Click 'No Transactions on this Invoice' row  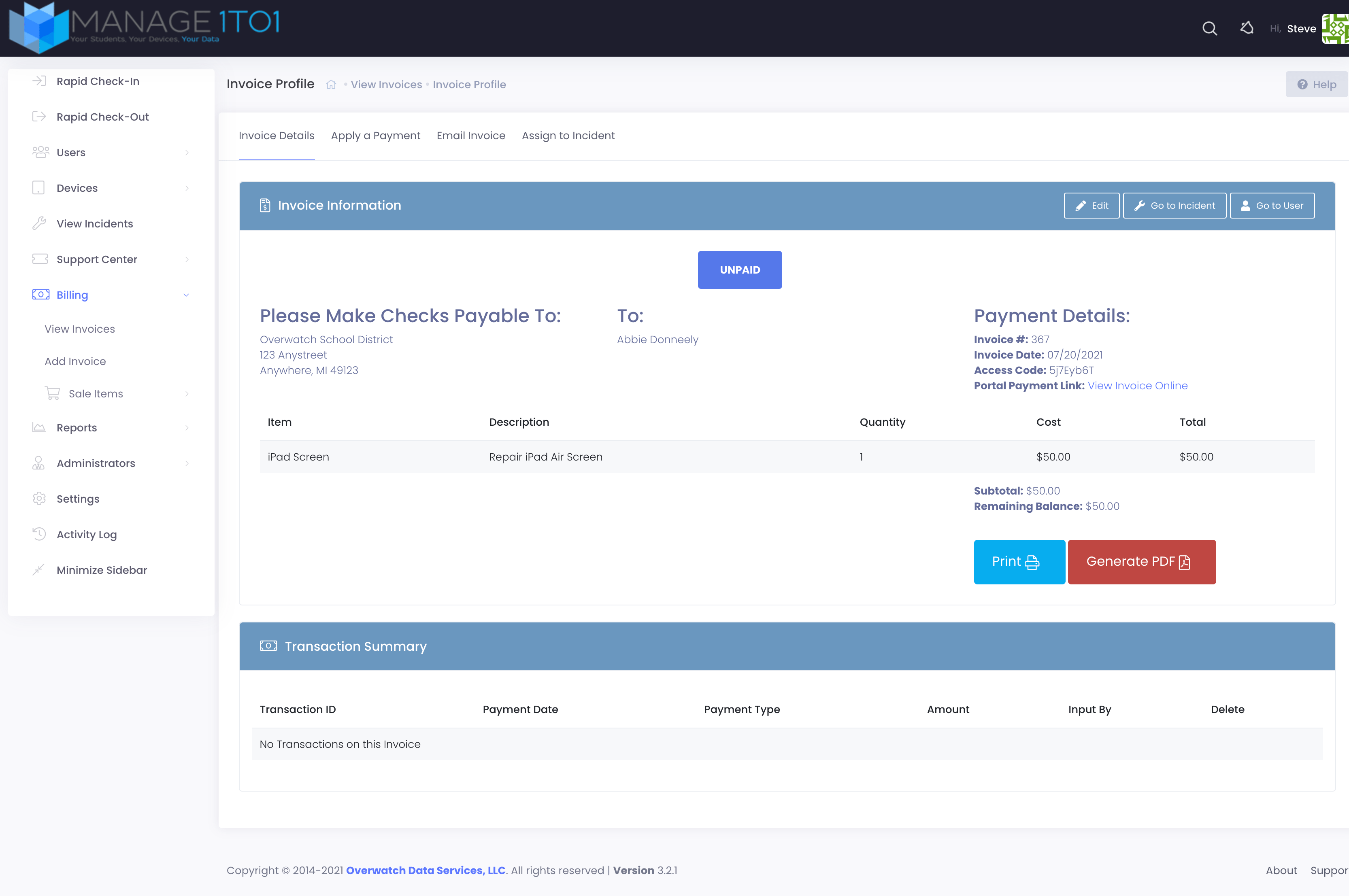[x=787, y=744]
